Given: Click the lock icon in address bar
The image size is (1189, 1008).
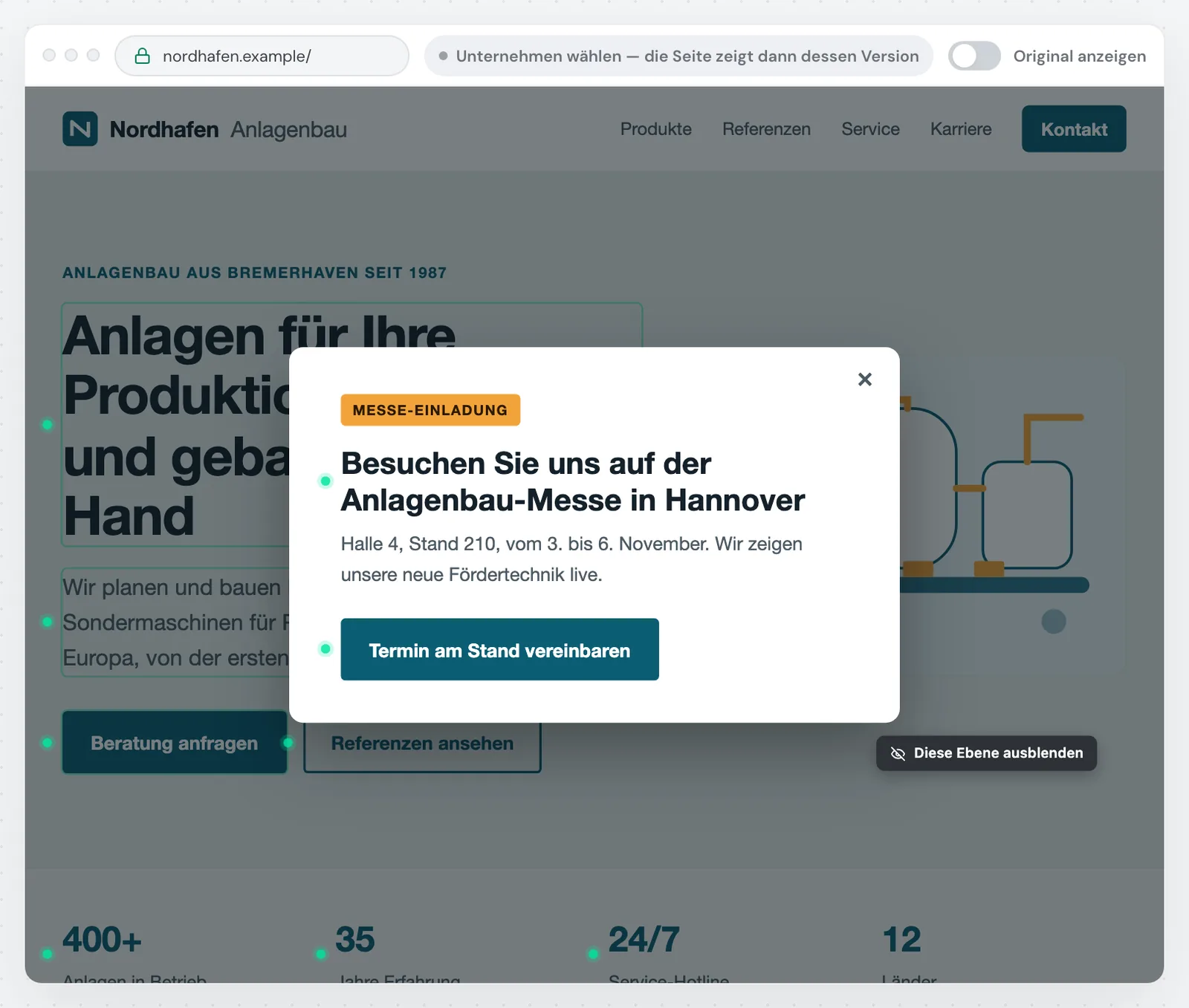Looking at the screenshot, I should pos(142,56).
